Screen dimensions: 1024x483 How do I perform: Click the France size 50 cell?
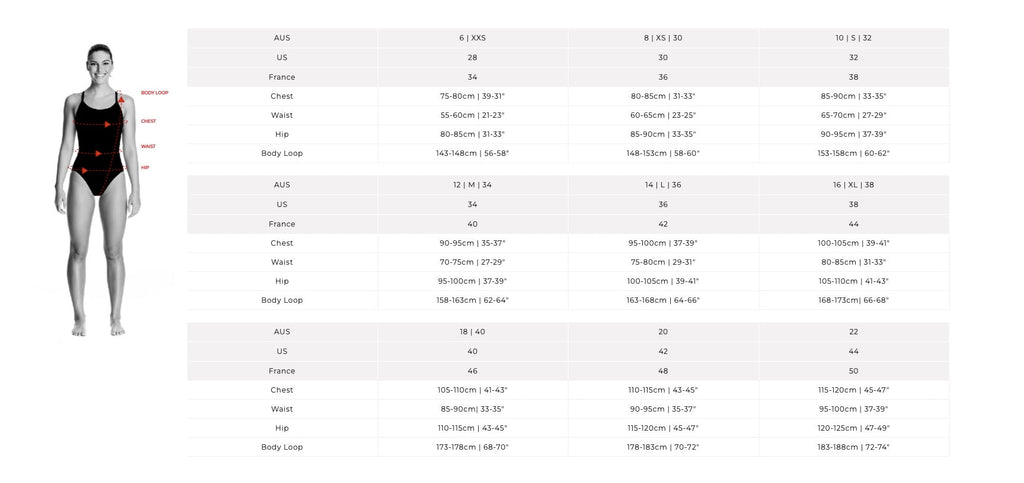tap(853, 371)
